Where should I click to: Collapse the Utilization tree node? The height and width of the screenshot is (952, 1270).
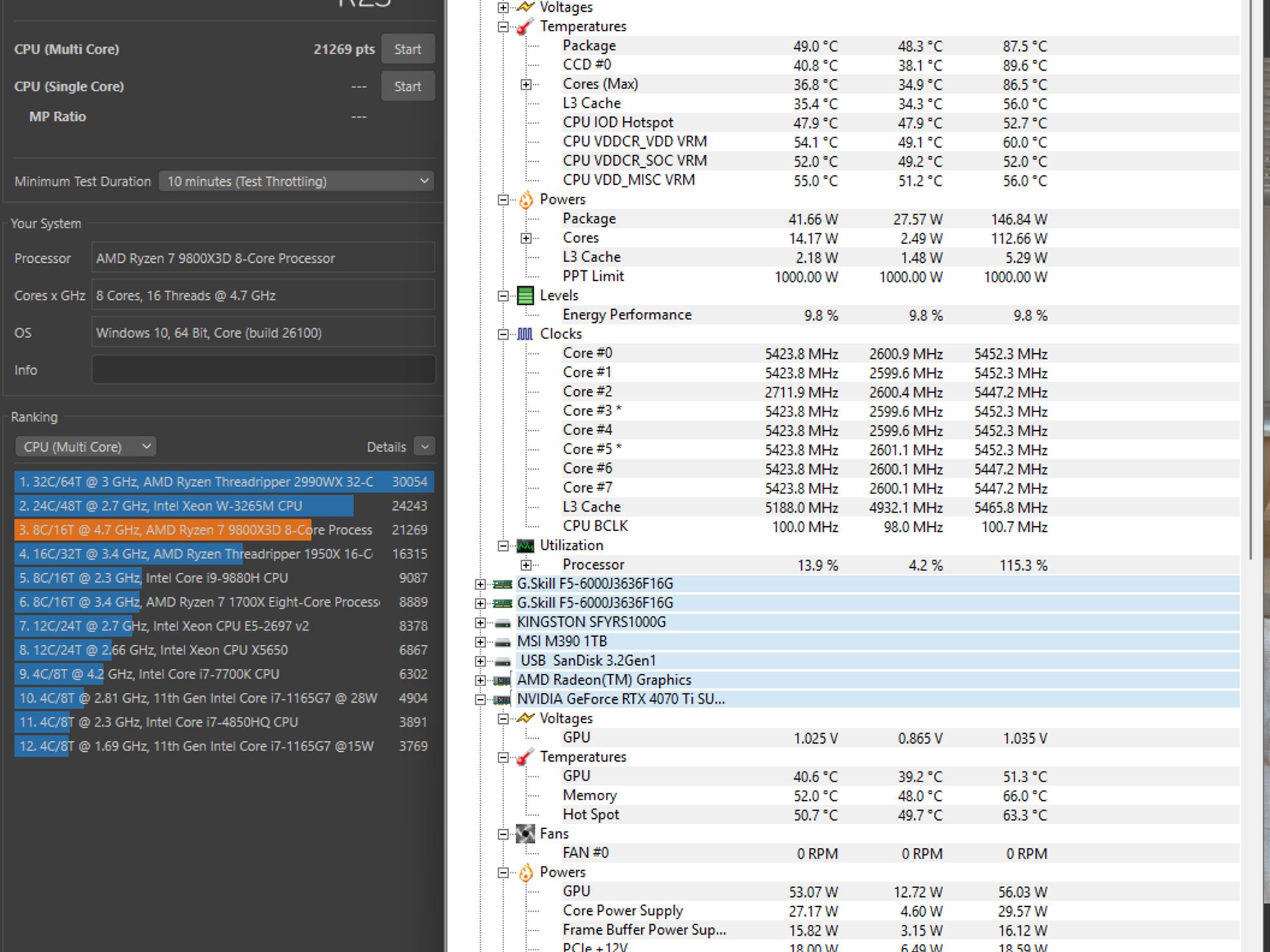point(504,545)
